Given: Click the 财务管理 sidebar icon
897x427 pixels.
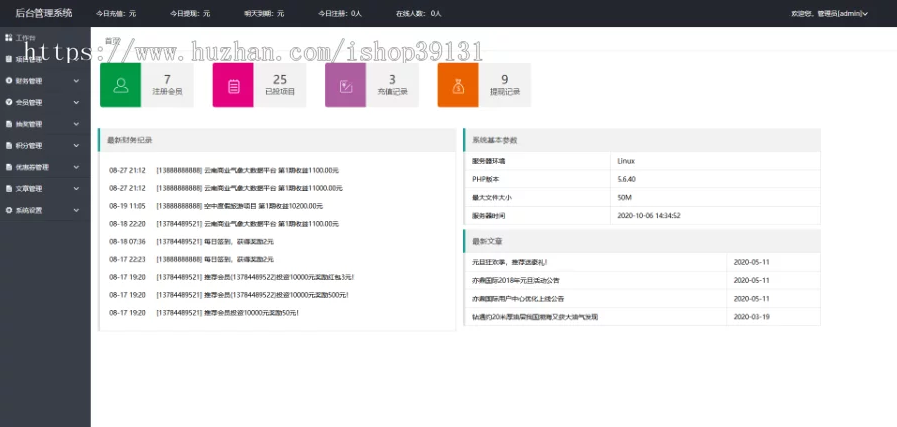Looking at the screenshot, I should click(9, 80).
